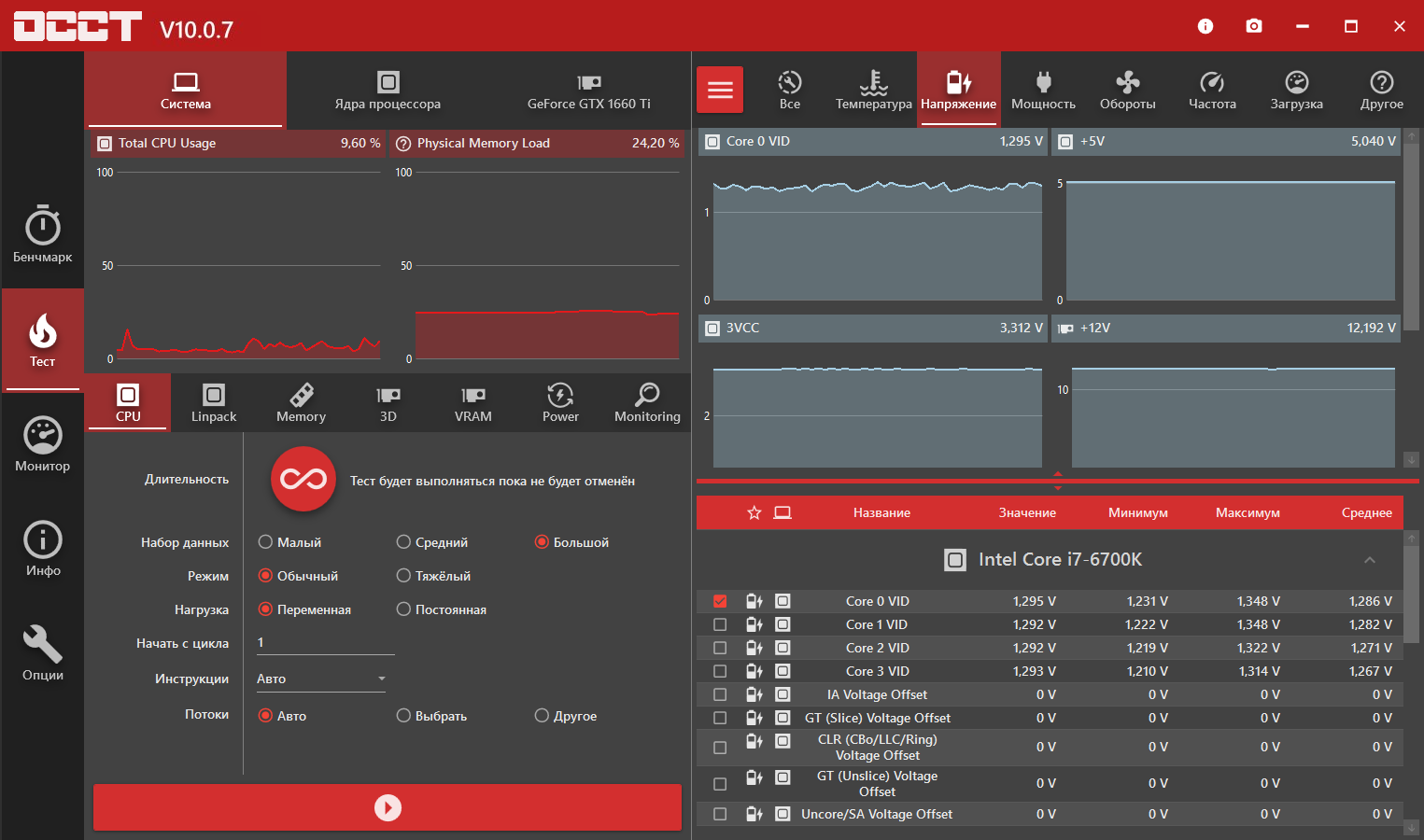The height and width of the screenshot is (840, 1424).
Task: Sort table by Минимум column
Action: point(1138,512)
